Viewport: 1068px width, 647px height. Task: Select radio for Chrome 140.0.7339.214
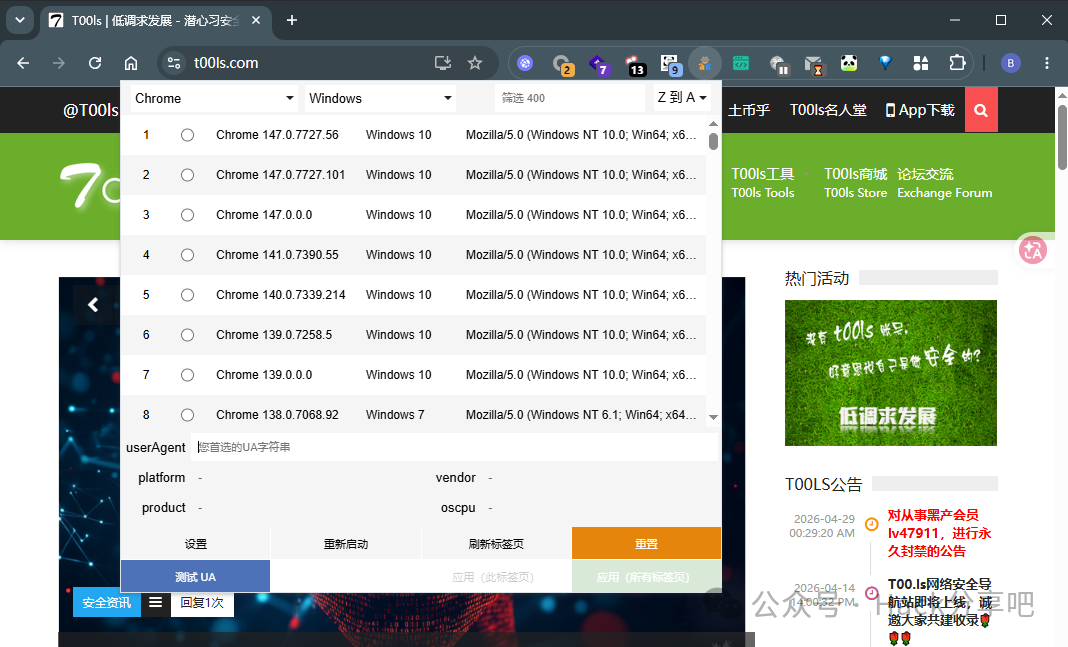tap(187, 295)
